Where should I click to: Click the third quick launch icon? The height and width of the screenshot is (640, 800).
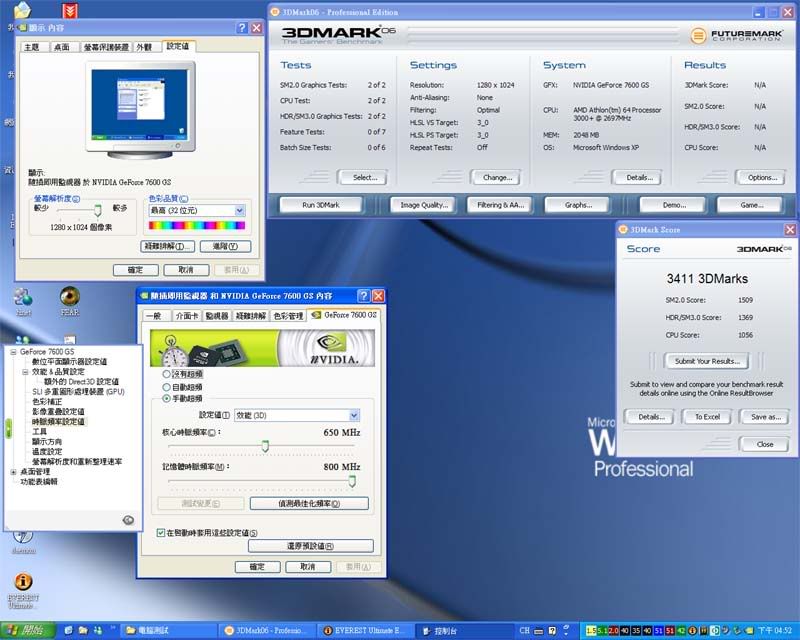[x=97, y=630]
